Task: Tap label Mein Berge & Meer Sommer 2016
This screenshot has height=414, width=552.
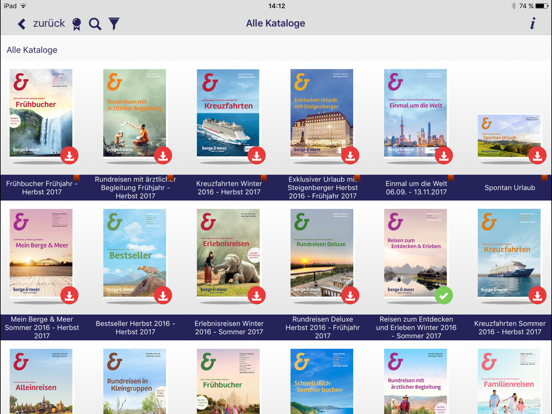Action: point(42,327)
